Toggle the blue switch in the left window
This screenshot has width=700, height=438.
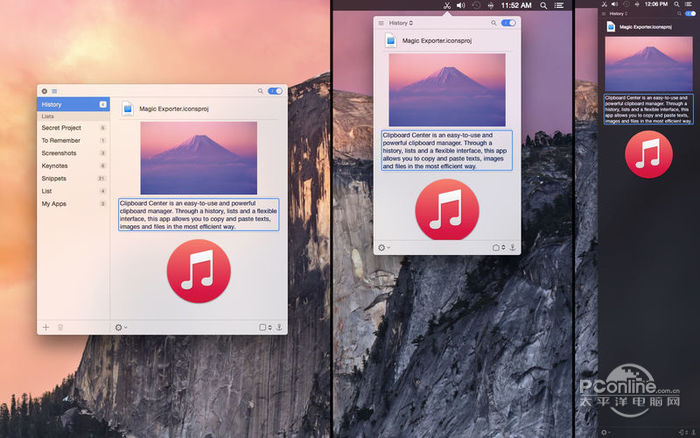(275, 91)
